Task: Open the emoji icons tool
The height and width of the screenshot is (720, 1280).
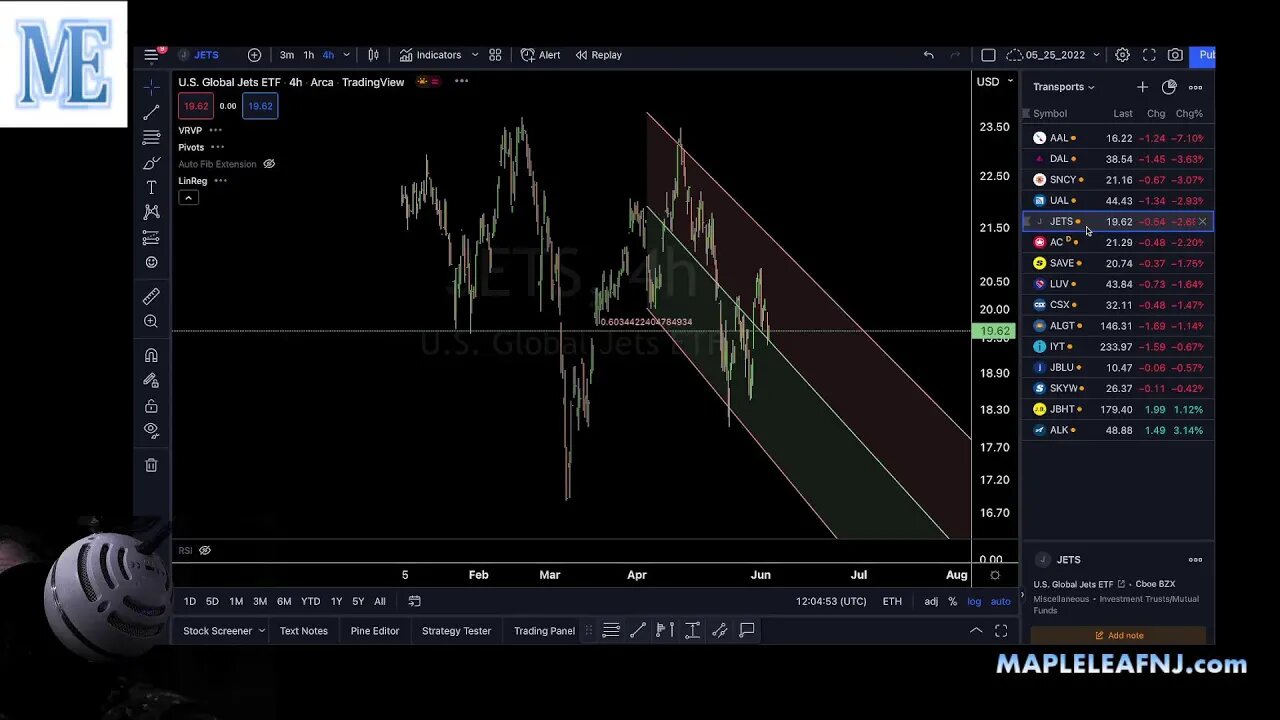Action: tap(151, 262)
